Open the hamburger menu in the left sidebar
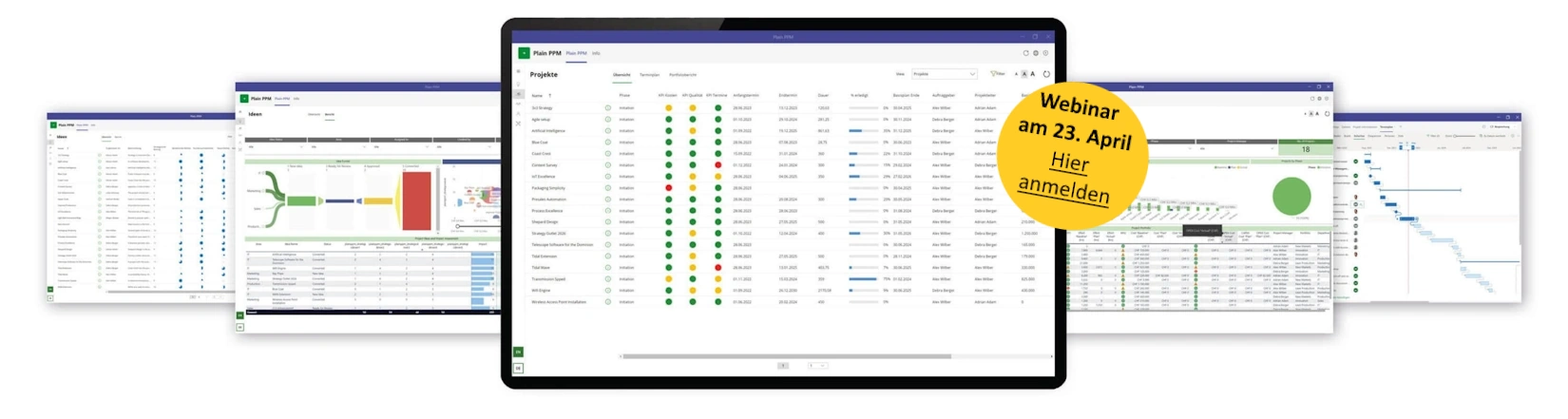The height and width of the screenshot is (419, 1568). coord(519,71)
